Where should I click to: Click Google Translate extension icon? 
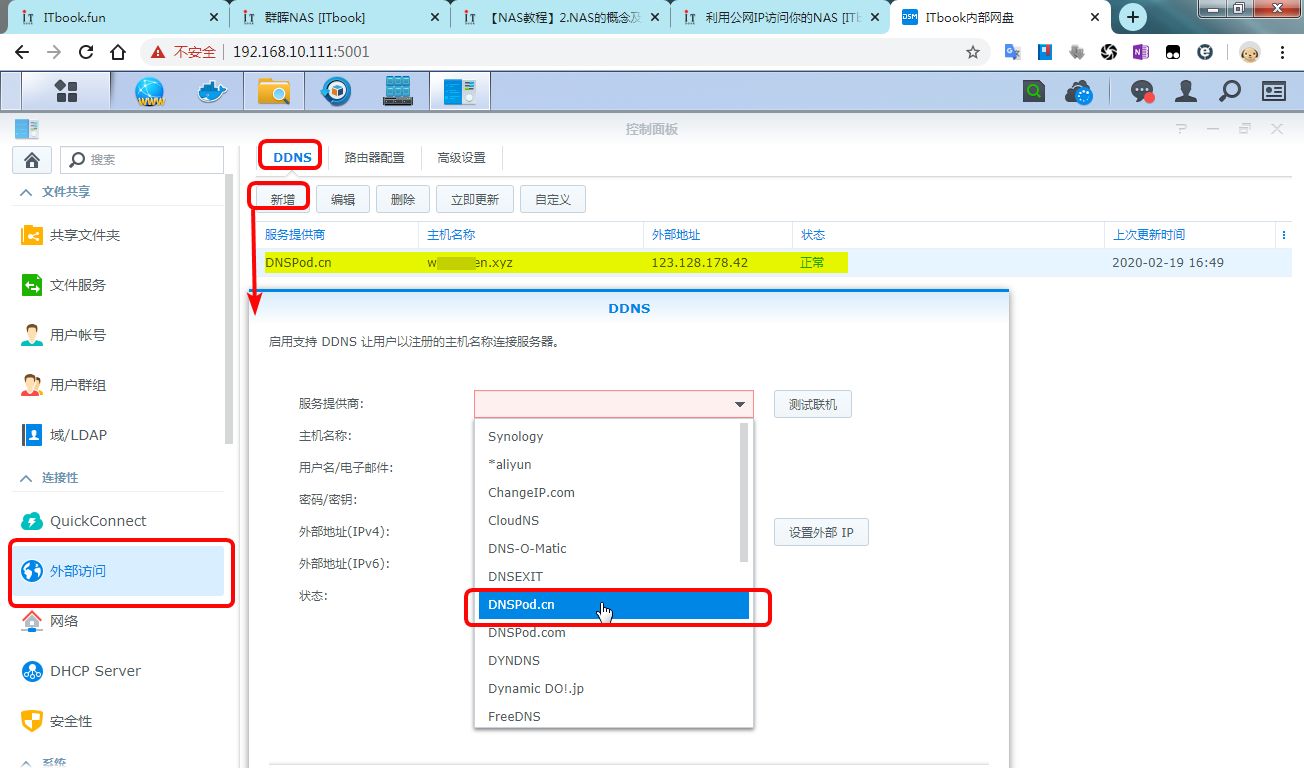pyautogui.click(x=1012, y=52)
